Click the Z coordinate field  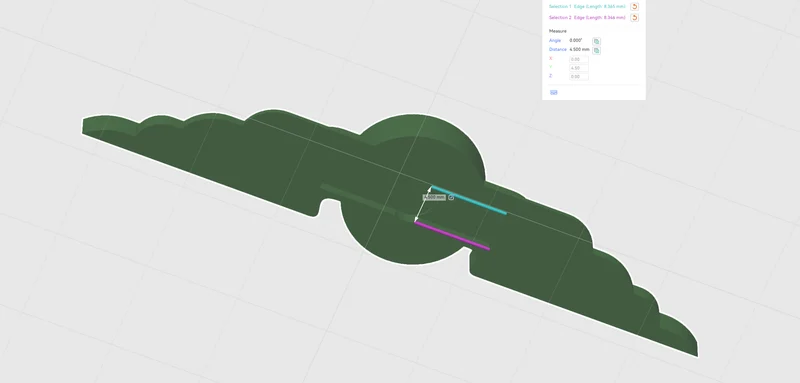pos(579,76)
